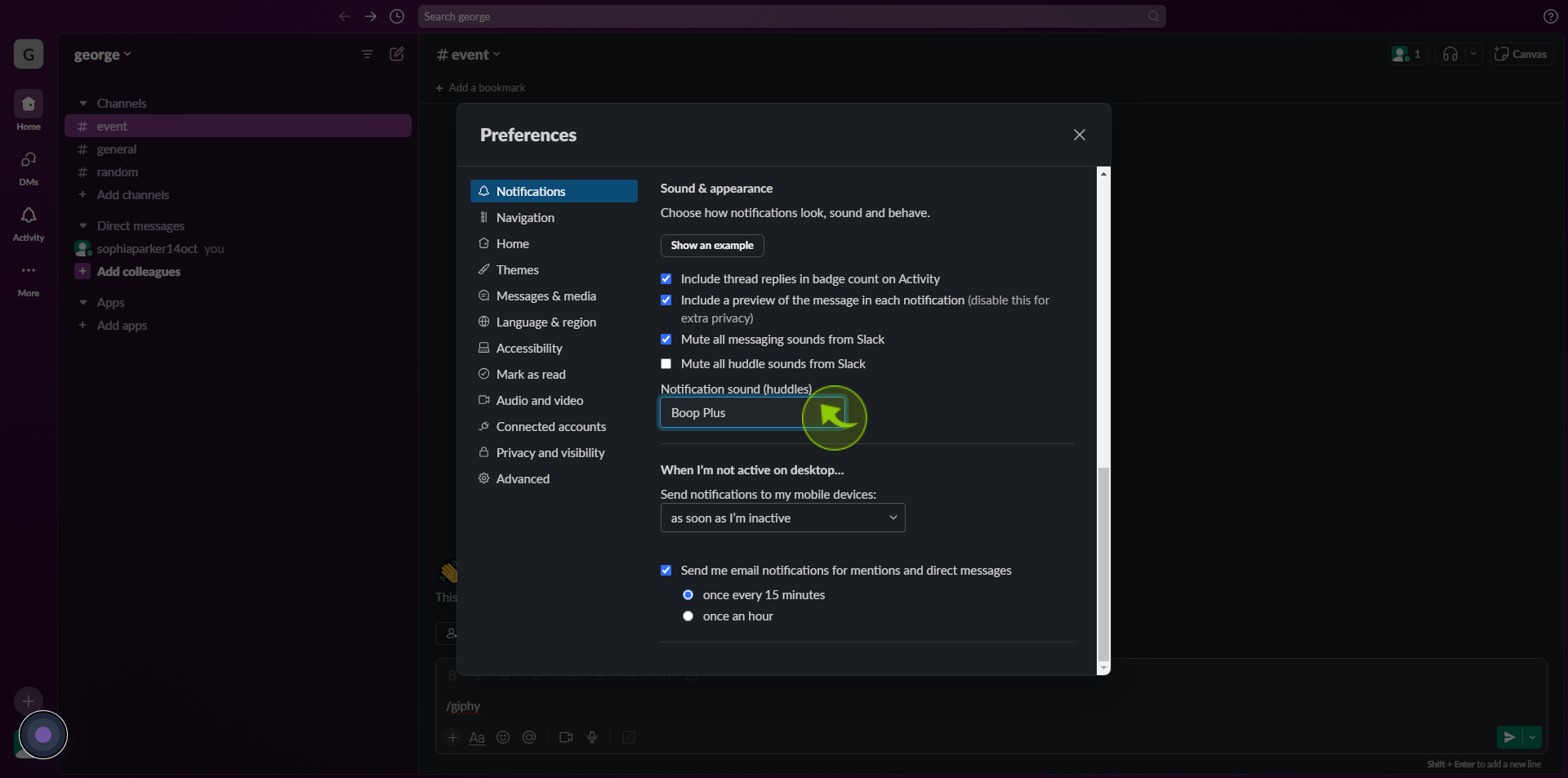
Task: Open huddle options chevron
Action: click(1473, 54)
